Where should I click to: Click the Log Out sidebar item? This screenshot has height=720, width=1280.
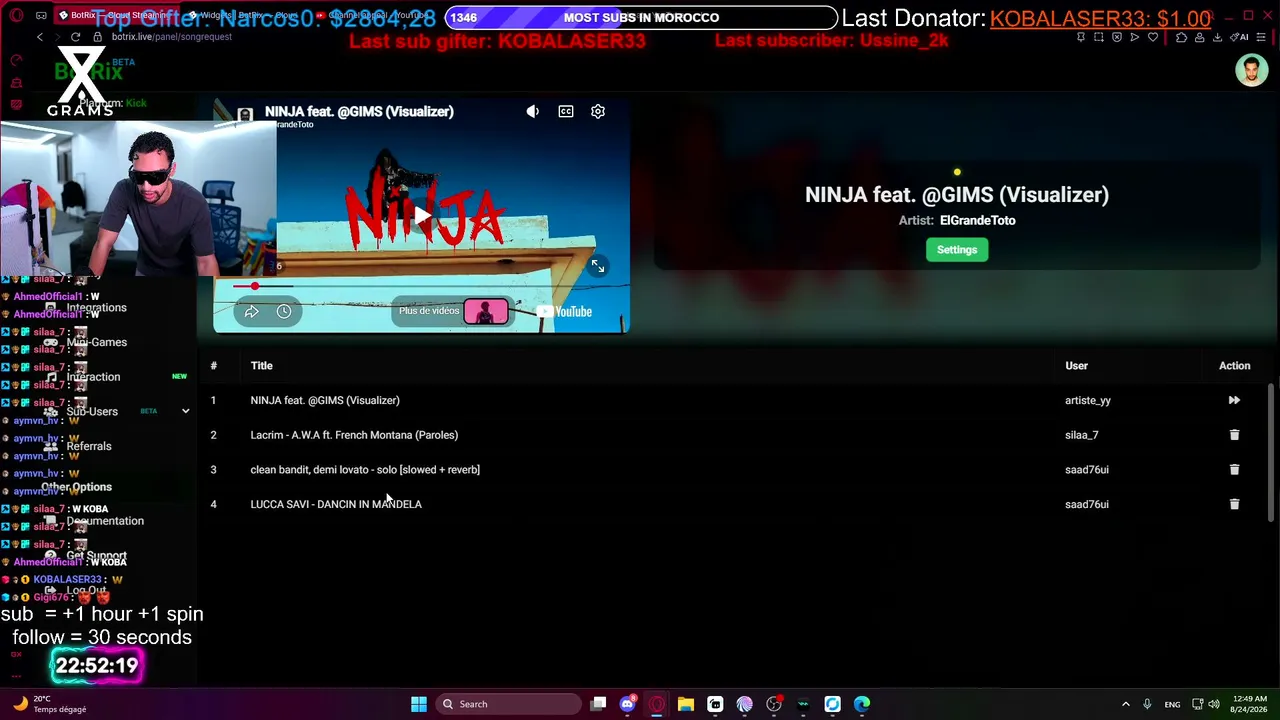click(87, 590)
